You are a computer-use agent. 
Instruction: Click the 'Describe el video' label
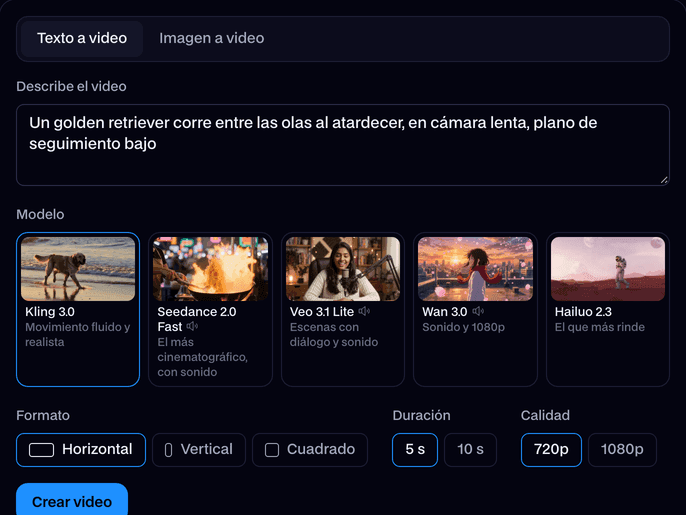click(x=71, y=86)
